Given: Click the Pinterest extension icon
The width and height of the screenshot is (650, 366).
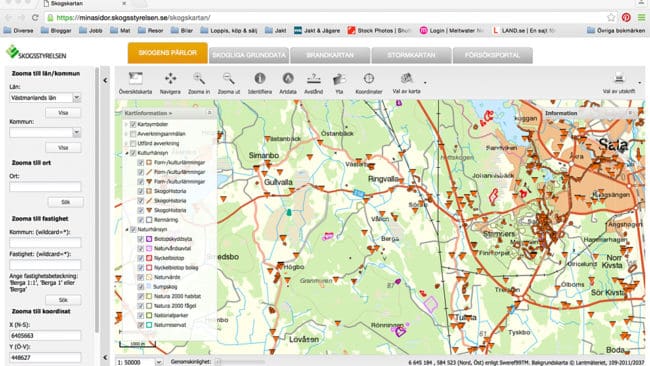Looking at the screenshot, I should click(x=626, y=17).
